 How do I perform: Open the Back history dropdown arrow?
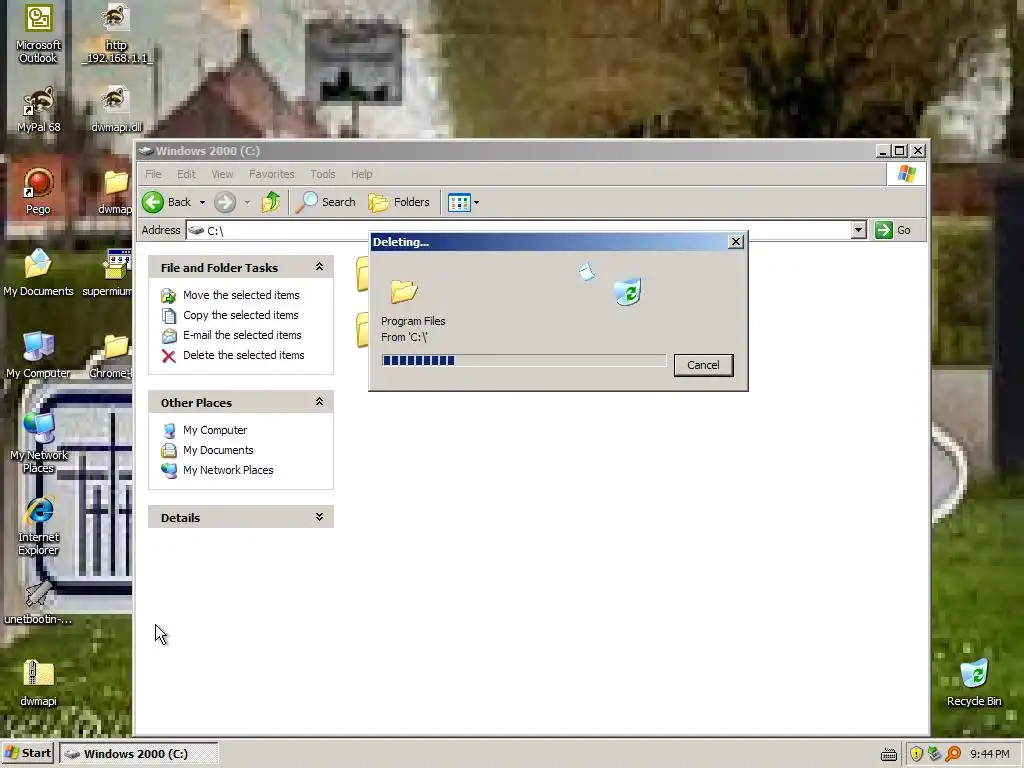(x=202, y=202)
